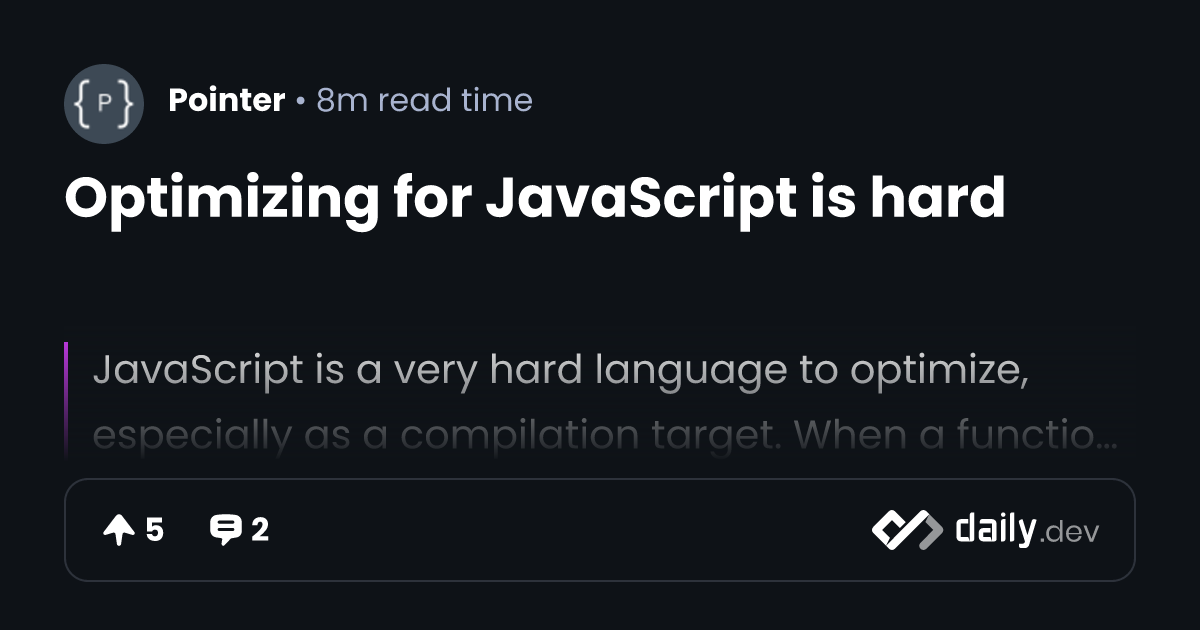Click the .dev suffix of the wordmark
Screen dimensions: 1200x630
click(x=1069, y=532)
